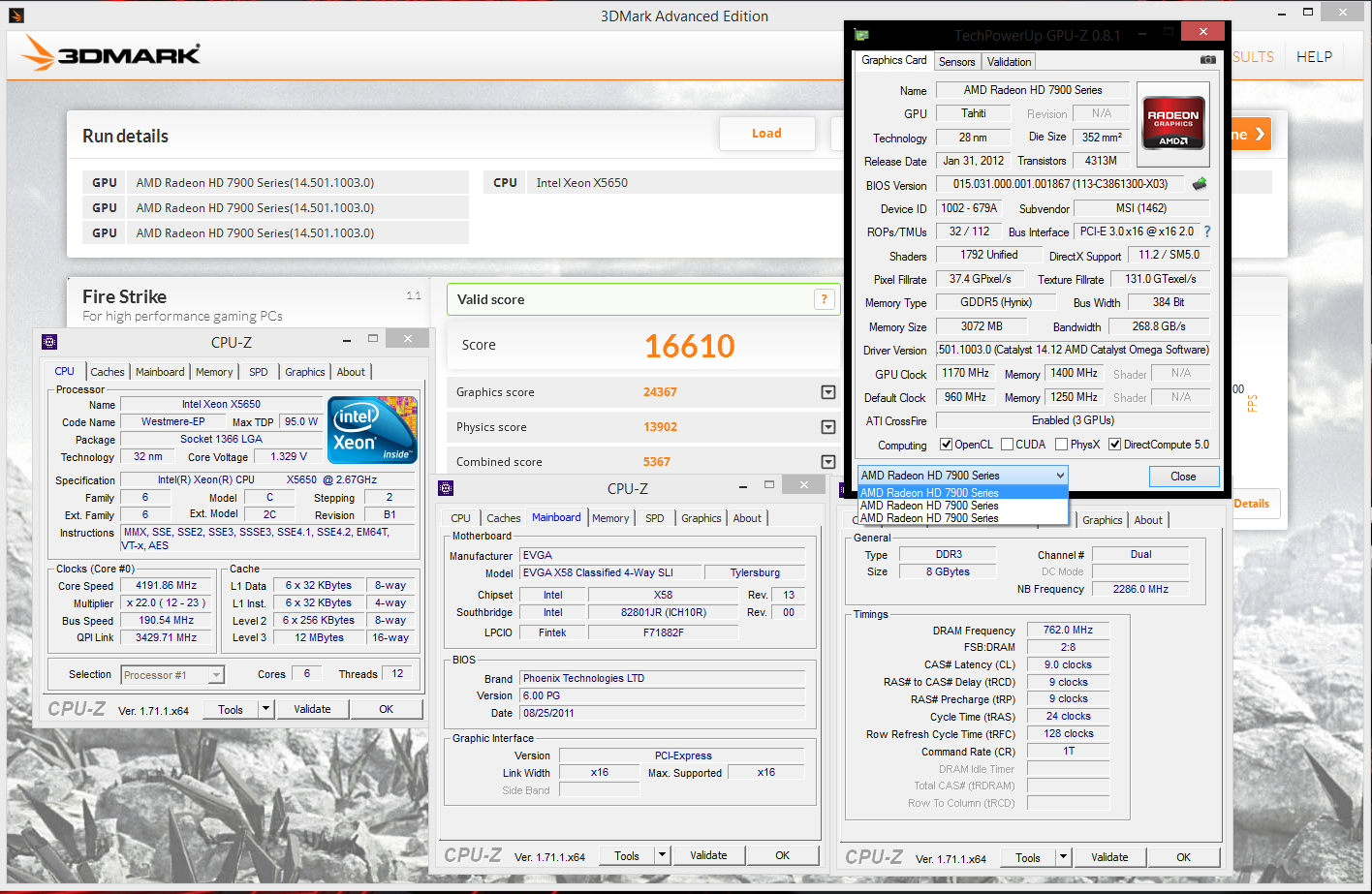
Task: Click the GPU-Z BIOS save chip icon
Action: coord(1200,184)
